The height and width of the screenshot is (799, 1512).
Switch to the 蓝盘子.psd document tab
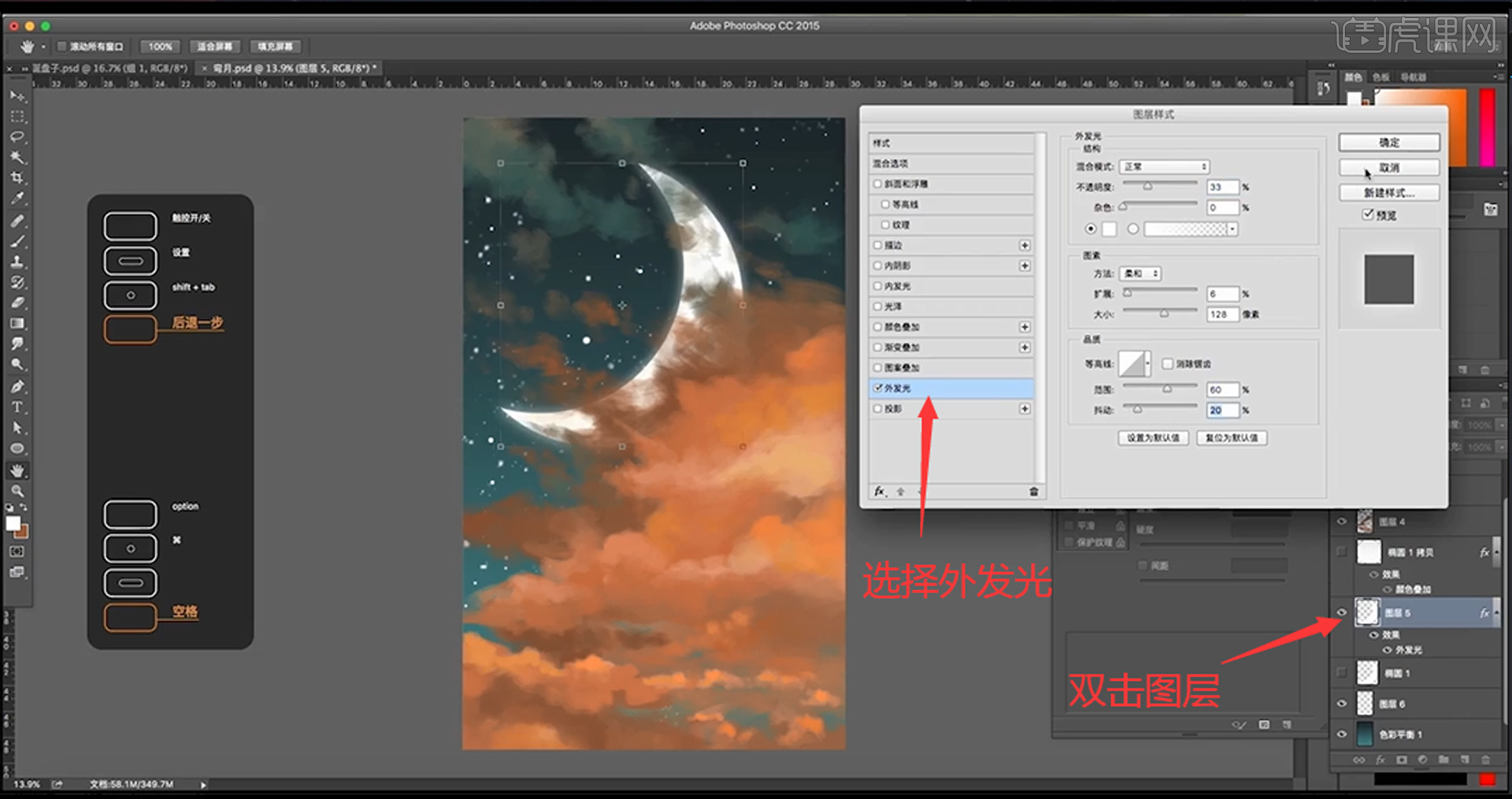[x=109, y=69]
